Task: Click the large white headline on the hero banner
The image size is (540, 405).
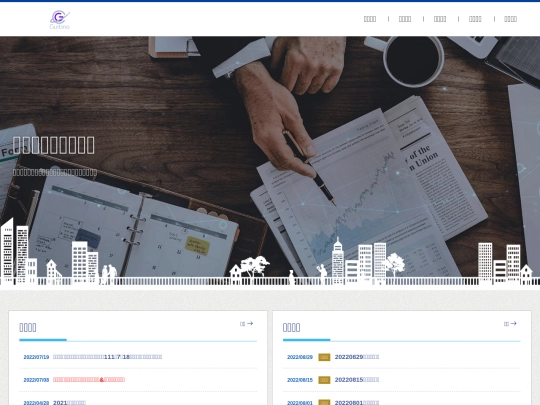Action: click(x=53, y=145)
